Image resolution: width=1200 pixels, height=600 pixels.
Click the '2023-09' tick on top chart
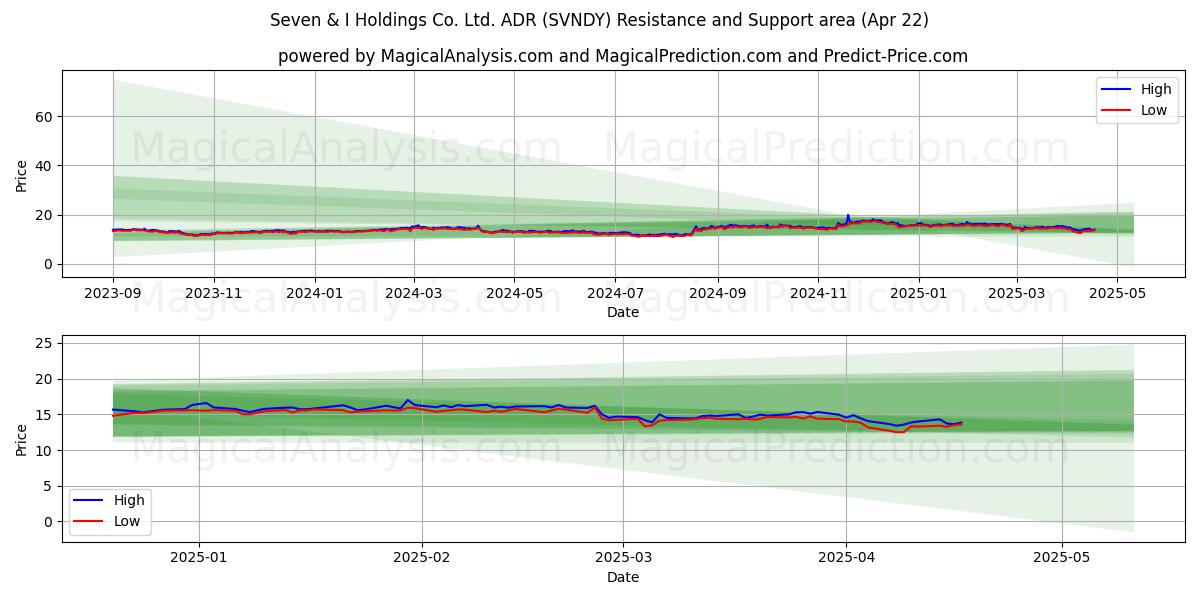tap(113, 293)
